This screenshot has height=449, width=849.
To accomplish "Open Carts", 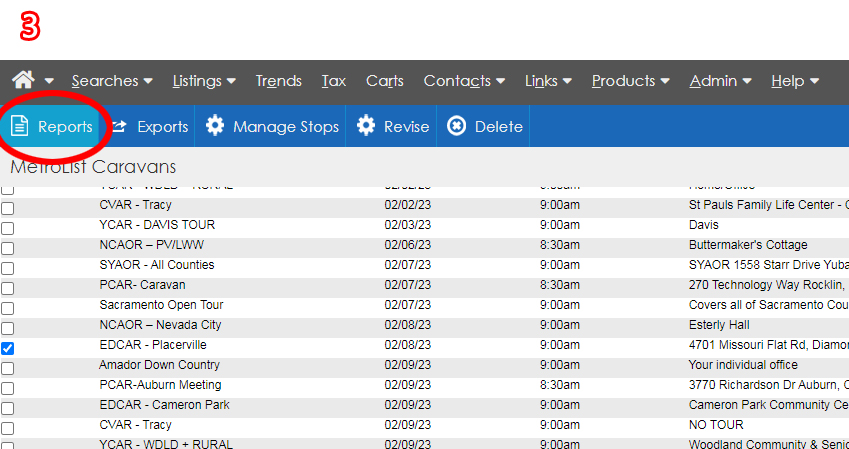I will click(385, 81).
